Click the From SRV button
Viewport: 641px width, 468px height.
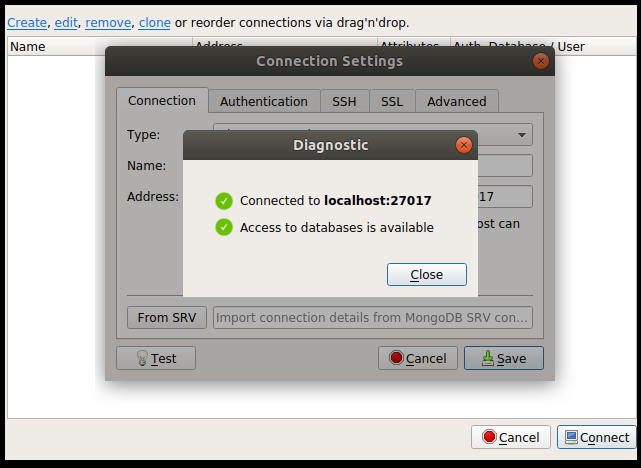[x=167, y=318]
